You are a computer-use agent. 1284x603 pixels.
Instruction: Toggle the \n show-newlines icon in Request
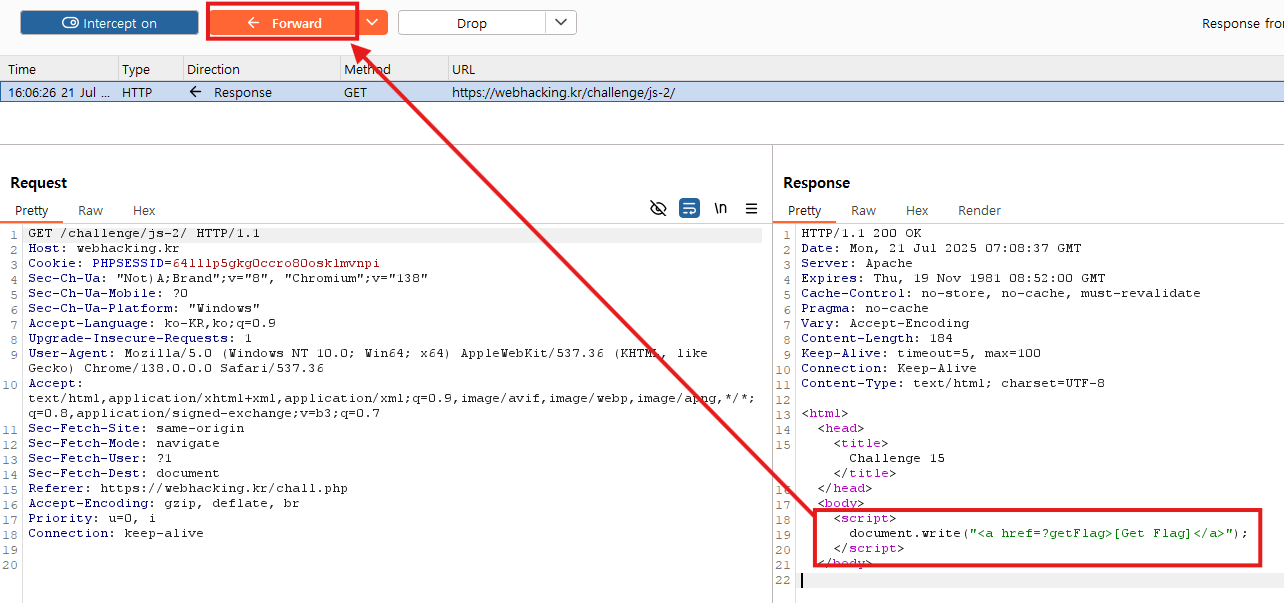click(x=720, y=208)
